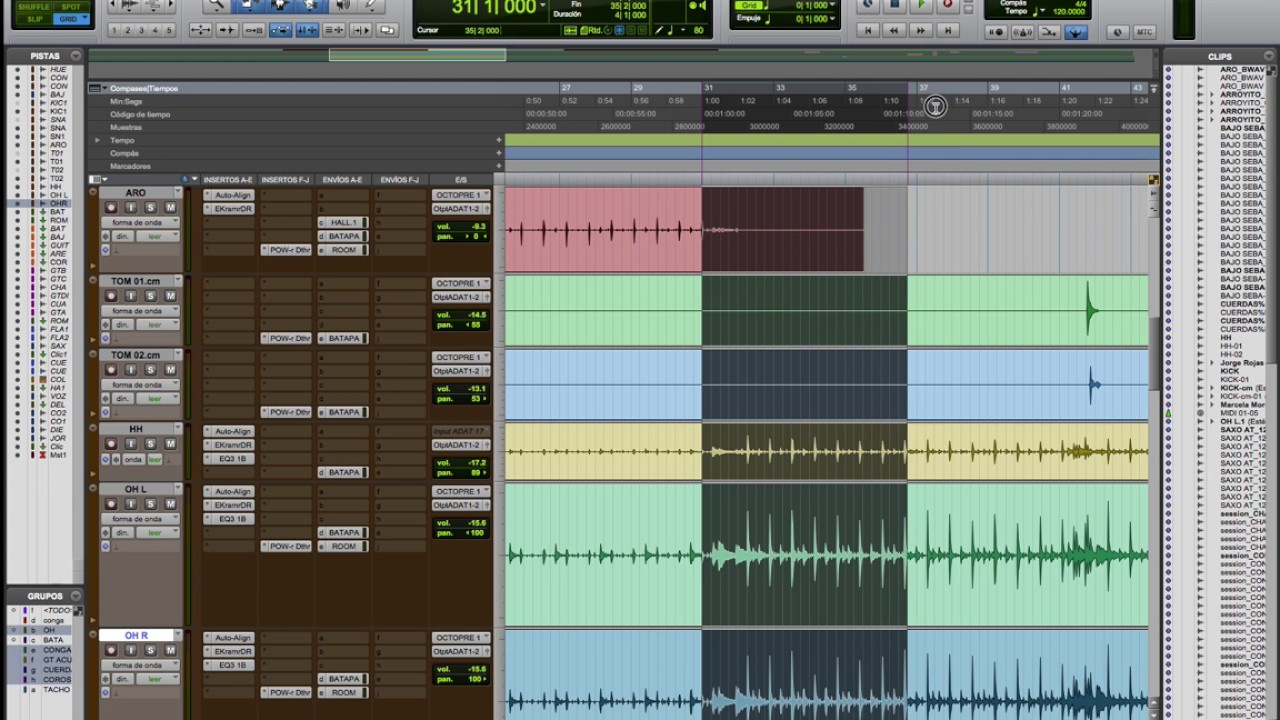Click the red Record transport button
The width and height of the screenshot is (1280, 720).
pos(949,6)
